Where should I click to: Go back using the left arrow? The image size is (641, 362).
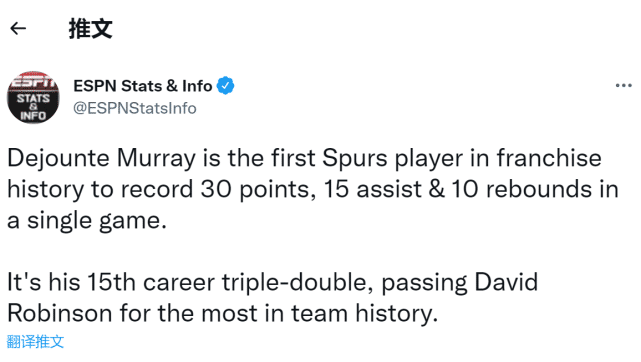(18, 29)
